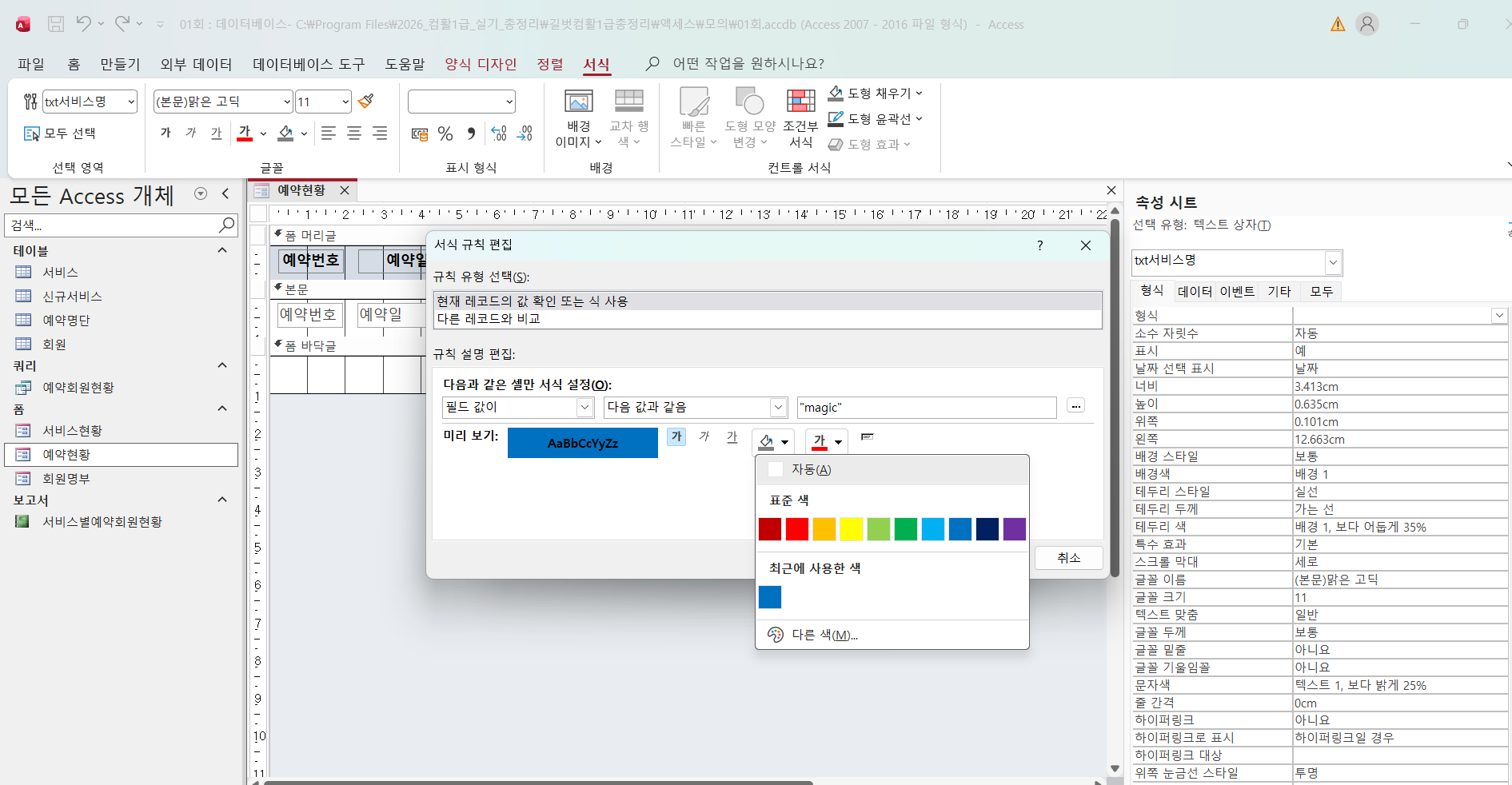Collapse the 테이블 group in navigation pane

tap(222, 251)
